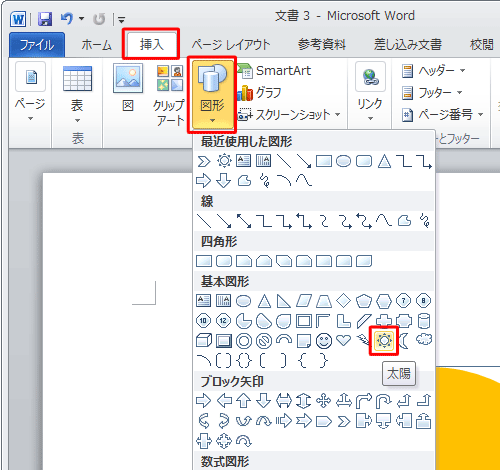Select the No Symbol shape
Viewport: 500px width, 470px height.
point(264,341)
